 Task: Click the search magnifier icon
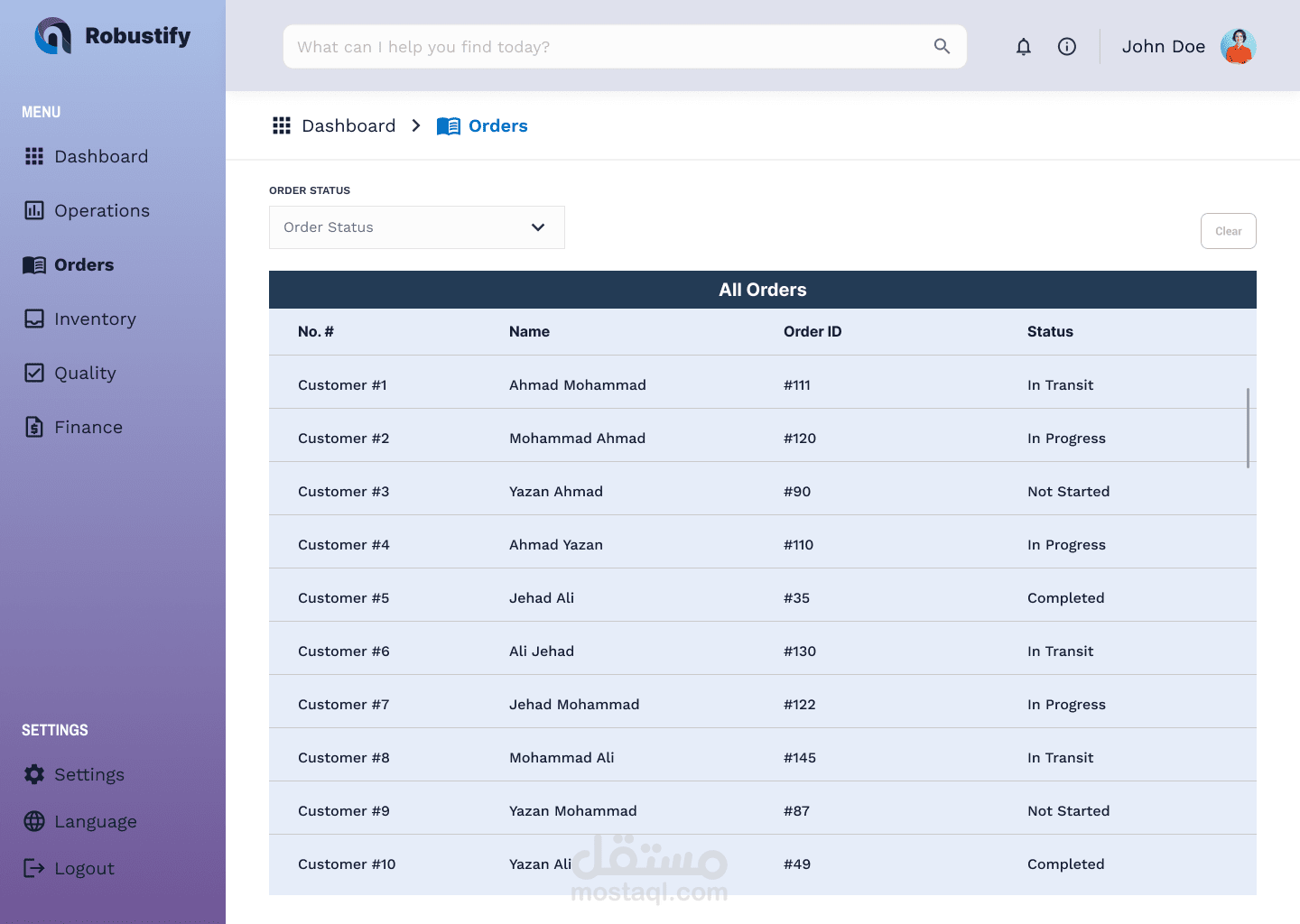(942, 46)
